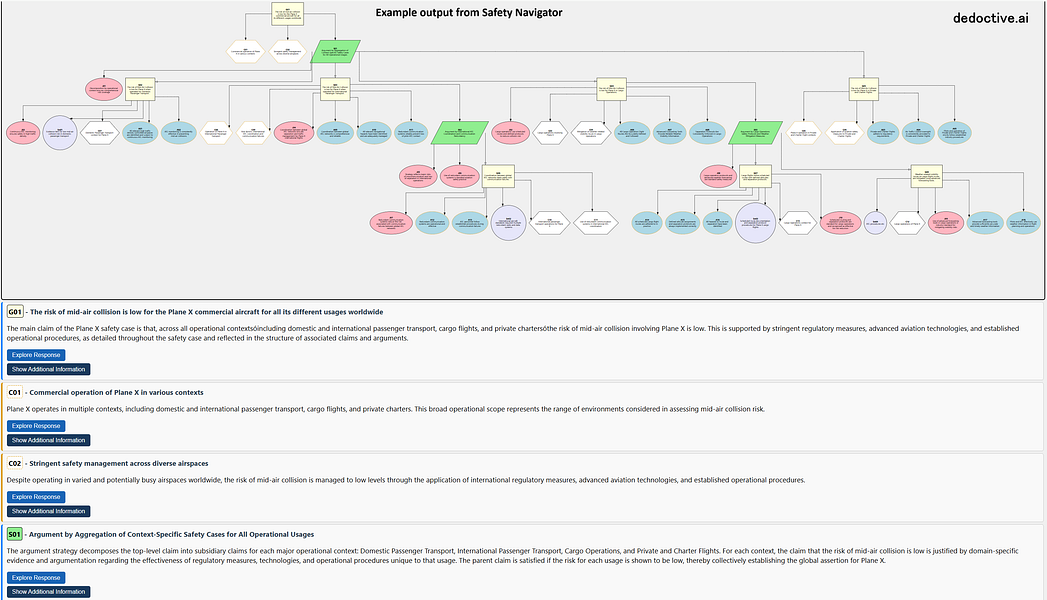Click the 'Example output from Safety Navigator' title
Viewport: 1047px width, 600px height.
pyautogui.click(x=469, y=12)
